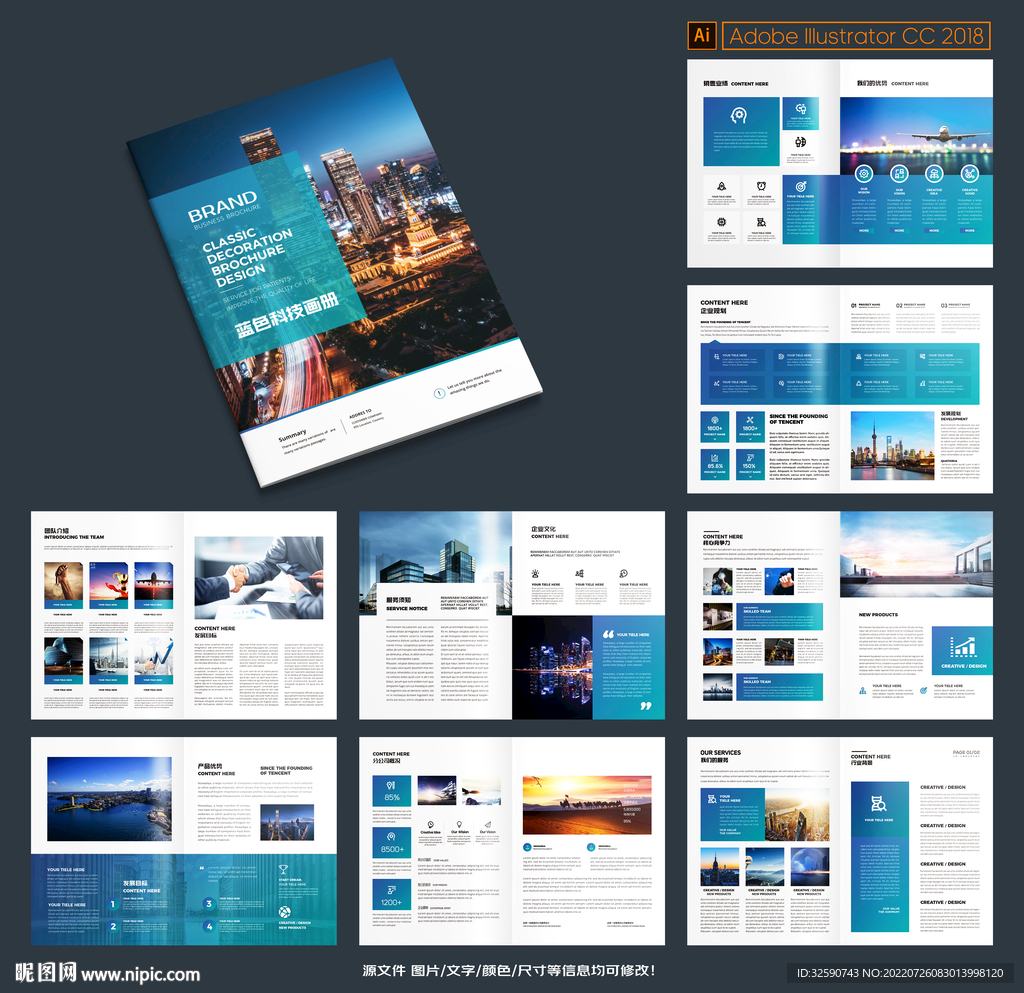Click the CONTENT HERE 核心竞争力 heading
This screenshot has width=1024, height=993.
click(x=722, y=539)
